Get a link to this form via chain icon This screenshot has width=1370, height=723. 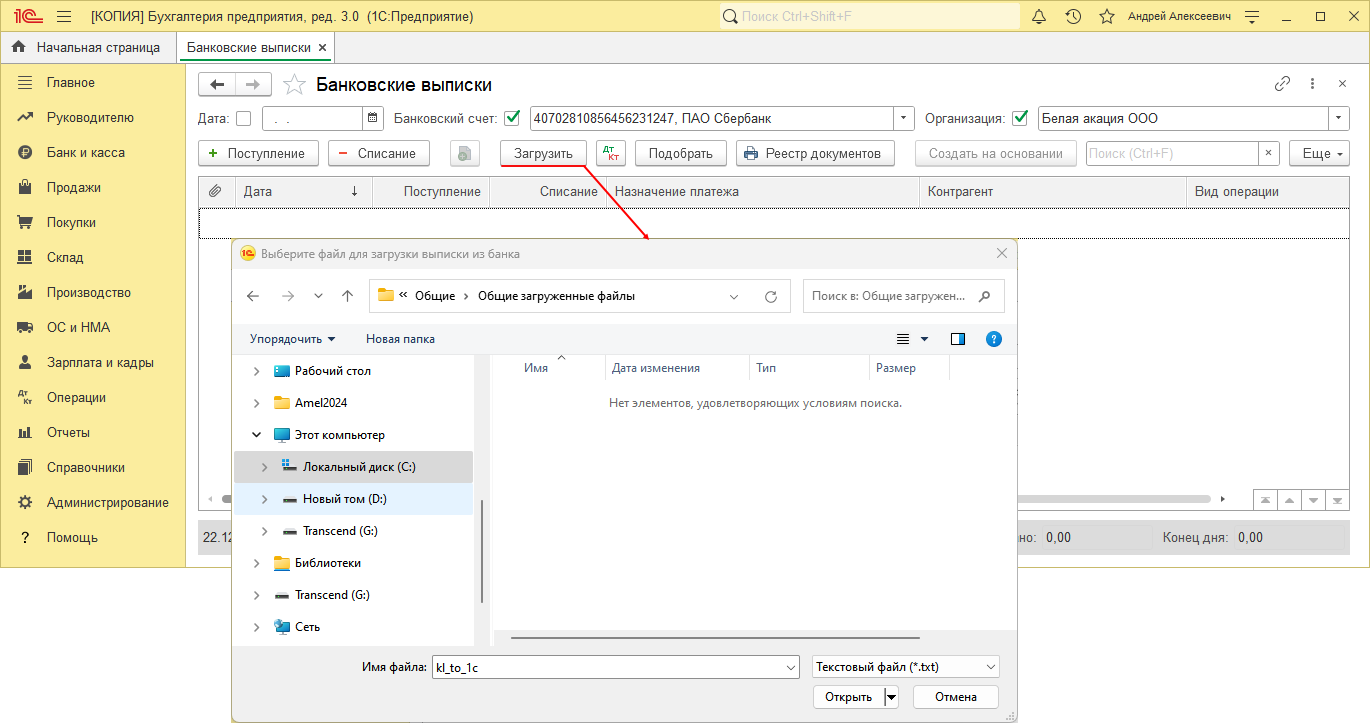coord(1282,84)
